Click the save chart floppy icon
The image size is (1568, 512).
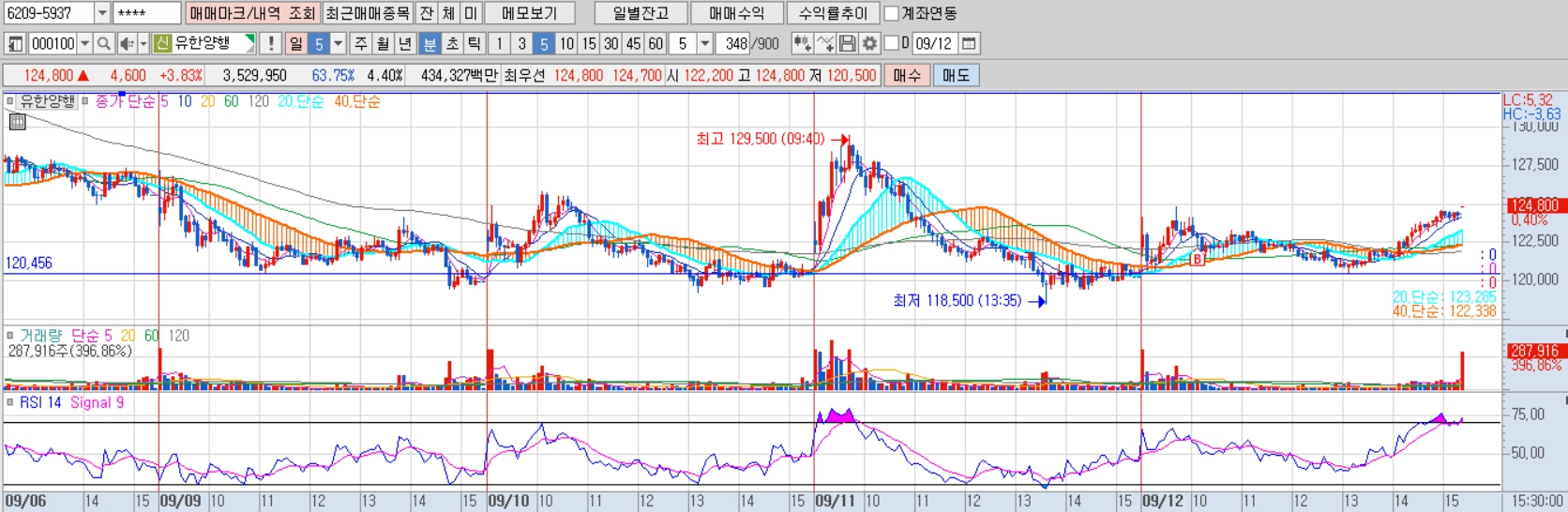(847, 43)
